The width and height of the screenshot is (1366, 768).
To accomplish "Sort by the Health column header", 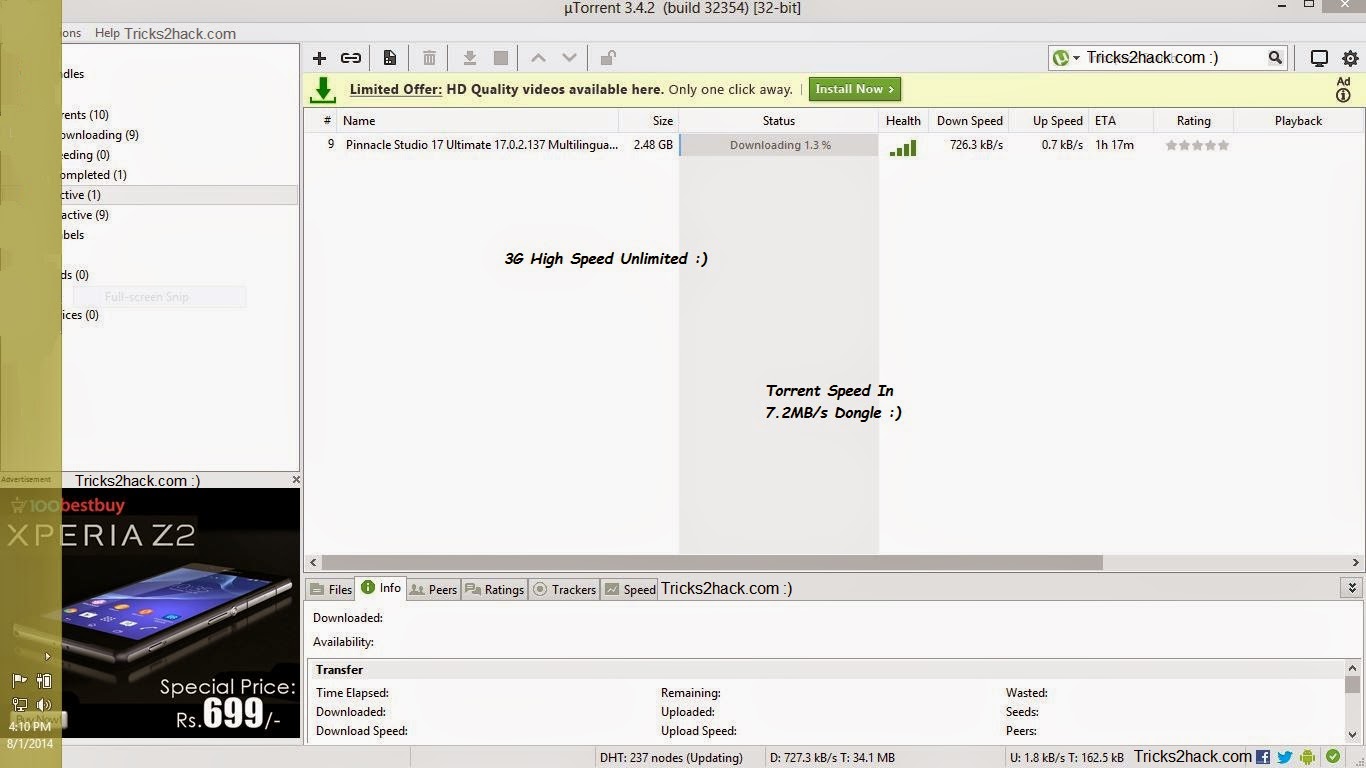I will tap(903, 121).
